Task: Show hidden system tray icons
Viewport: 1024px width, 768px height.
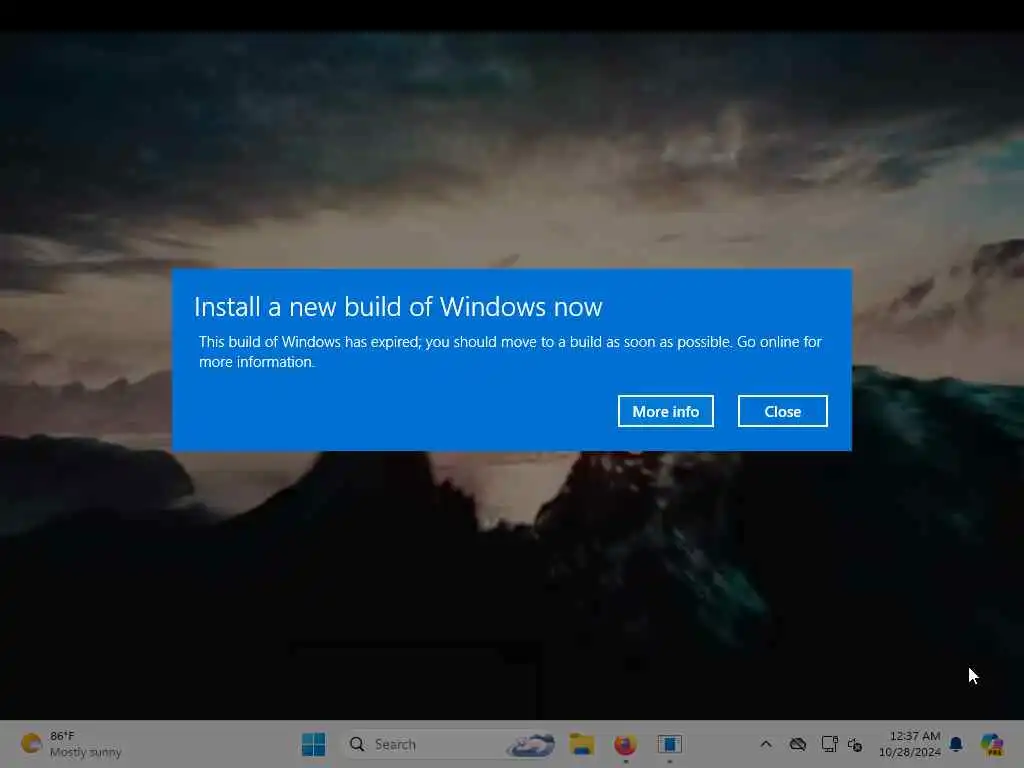Action: [x=766, y=744]
